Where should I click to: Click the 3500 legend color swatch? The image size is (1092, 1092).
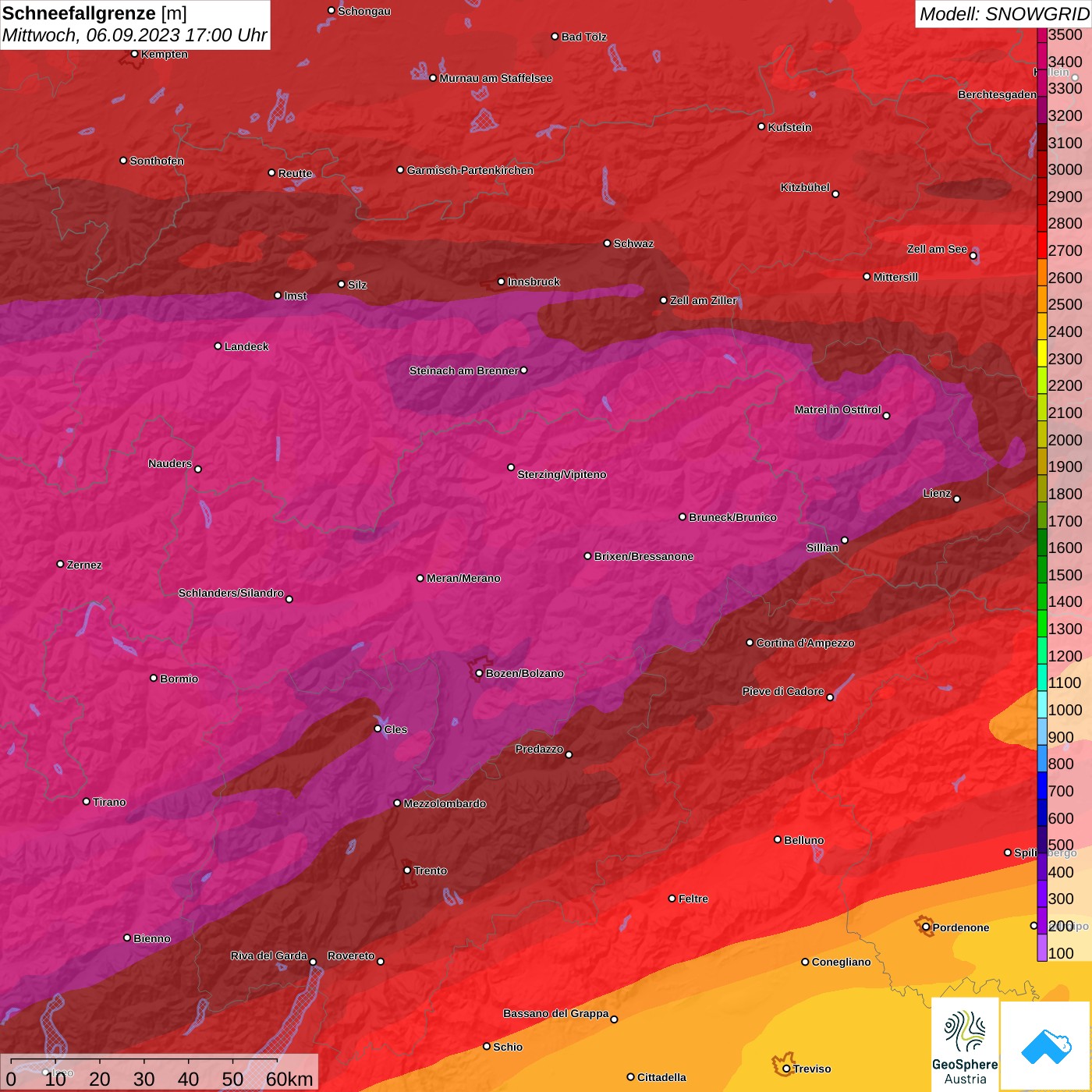(x=1042, y=34)
